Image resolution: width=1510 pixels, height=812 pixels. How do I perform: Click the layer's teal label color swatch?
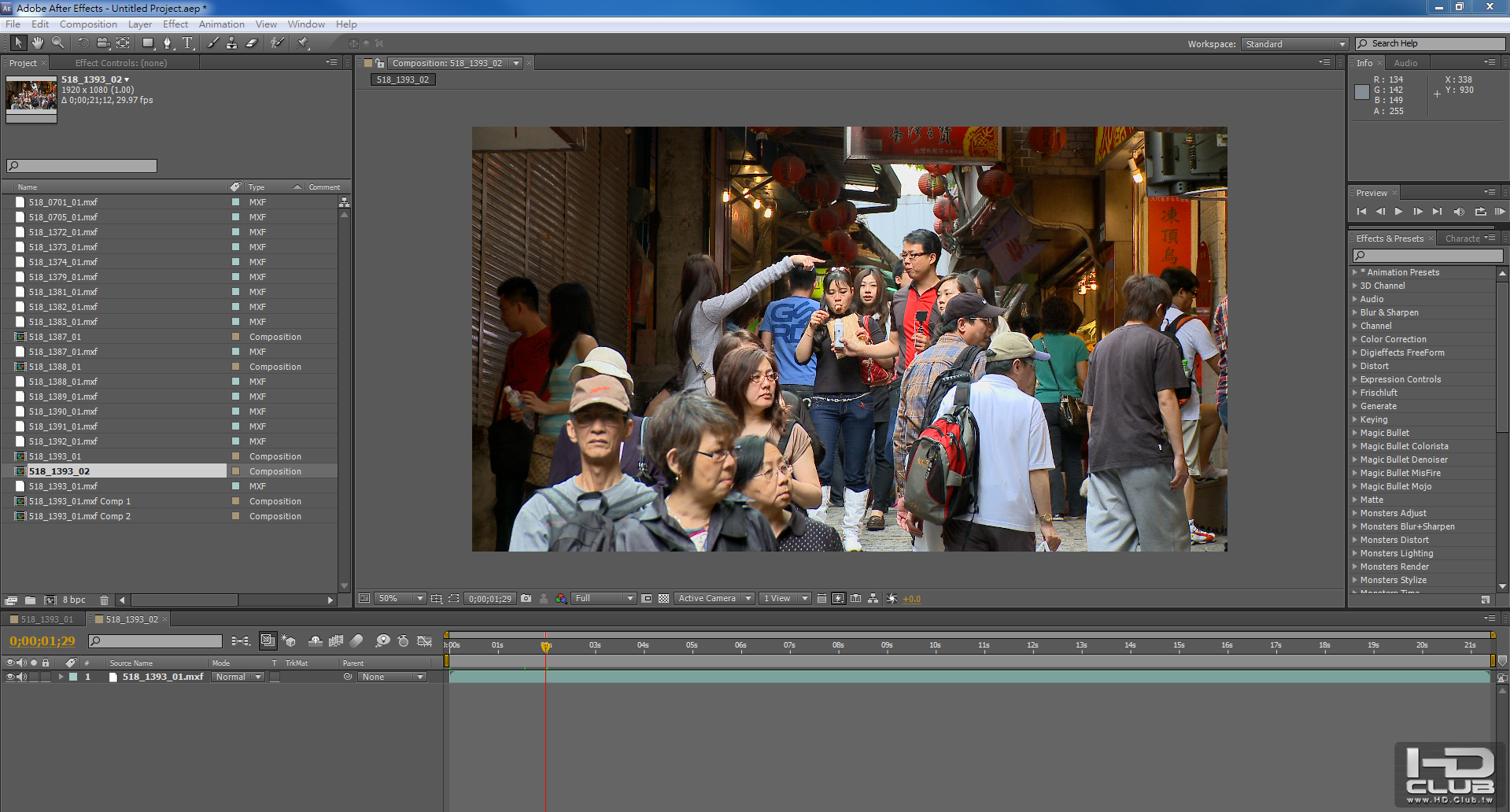pos(73,677)
